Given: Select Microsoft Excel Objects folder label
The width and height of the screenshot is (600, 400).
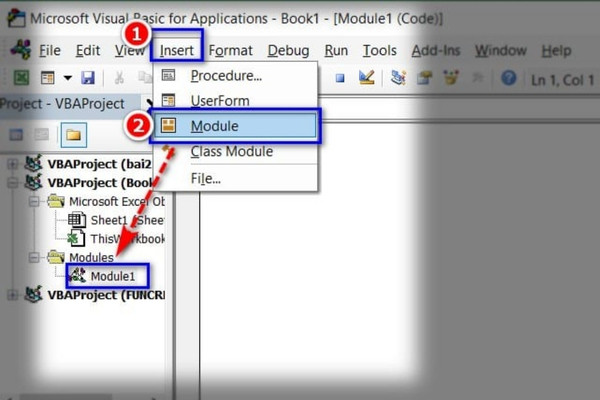Looking at the screenshot, I should 117,201.
